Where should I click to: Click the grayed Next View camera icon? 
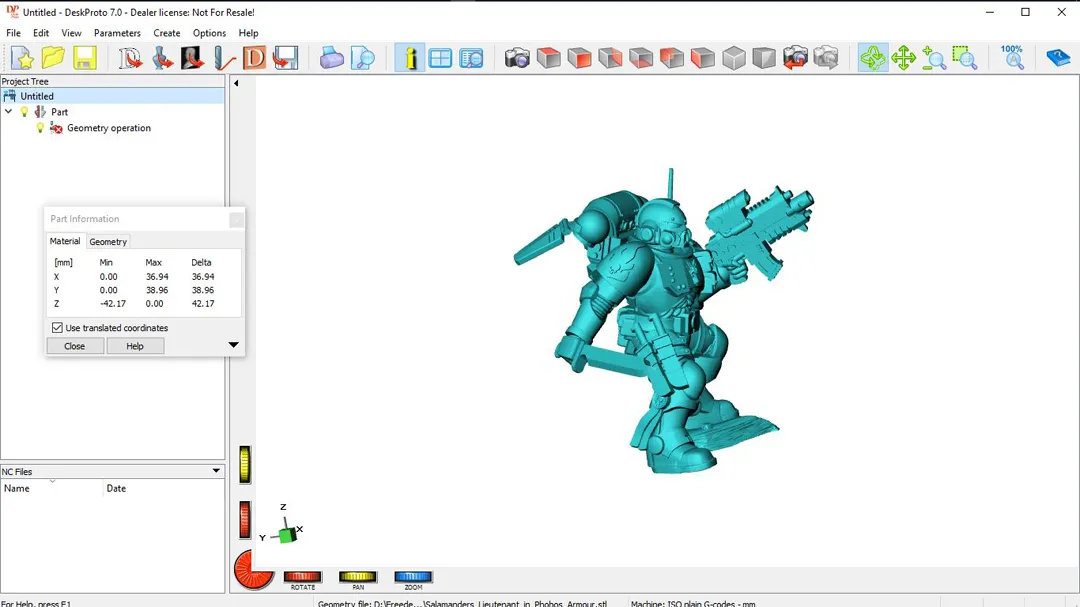tap(826, 58)
